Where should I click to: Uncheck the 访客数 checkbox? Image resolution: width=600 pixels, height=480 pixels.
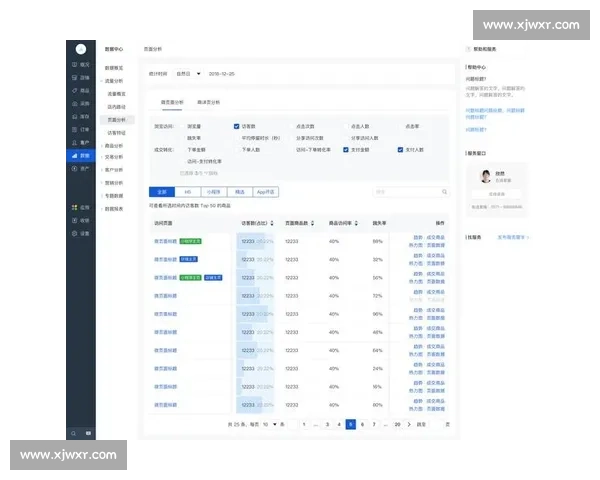click(x=237, y=127)
